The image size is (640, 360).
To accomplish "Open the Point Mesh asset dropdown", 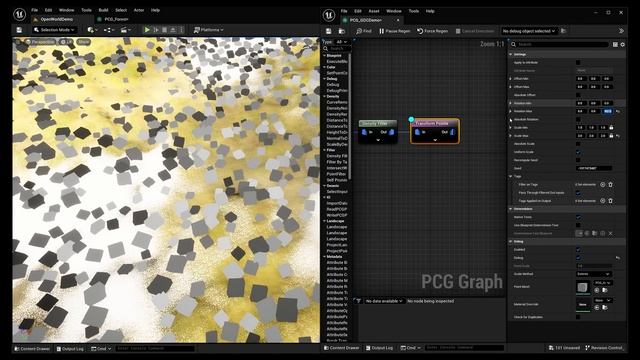I will click(602, 283).
